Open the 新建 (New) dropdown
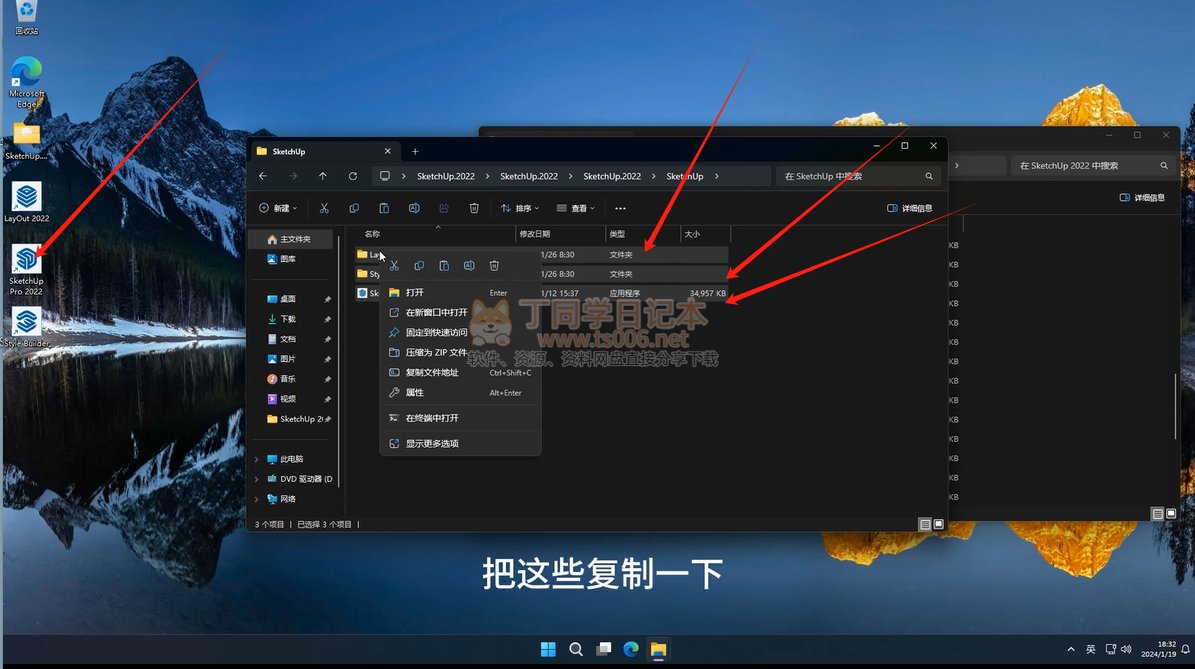 pyautogui.click(x=278, y=208)
